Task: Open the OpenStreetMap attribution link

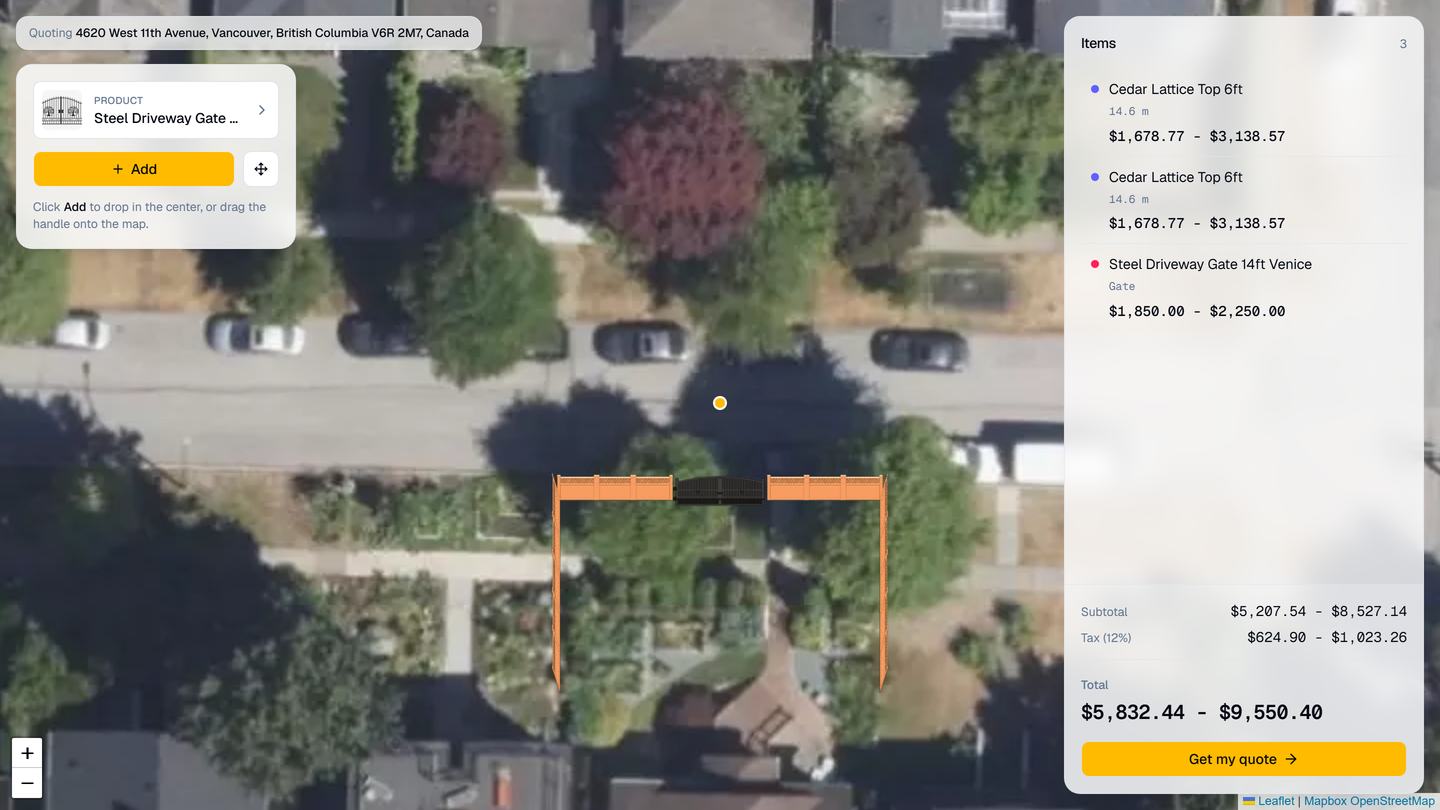Action: tap(1392, 801)
